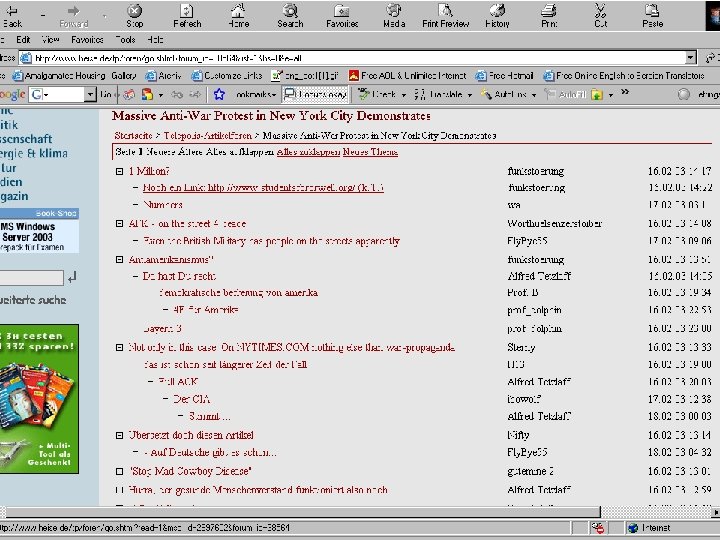720x540 pixels.
Task: Click the popup blocked icon in status bar
Action: (597, 528)
